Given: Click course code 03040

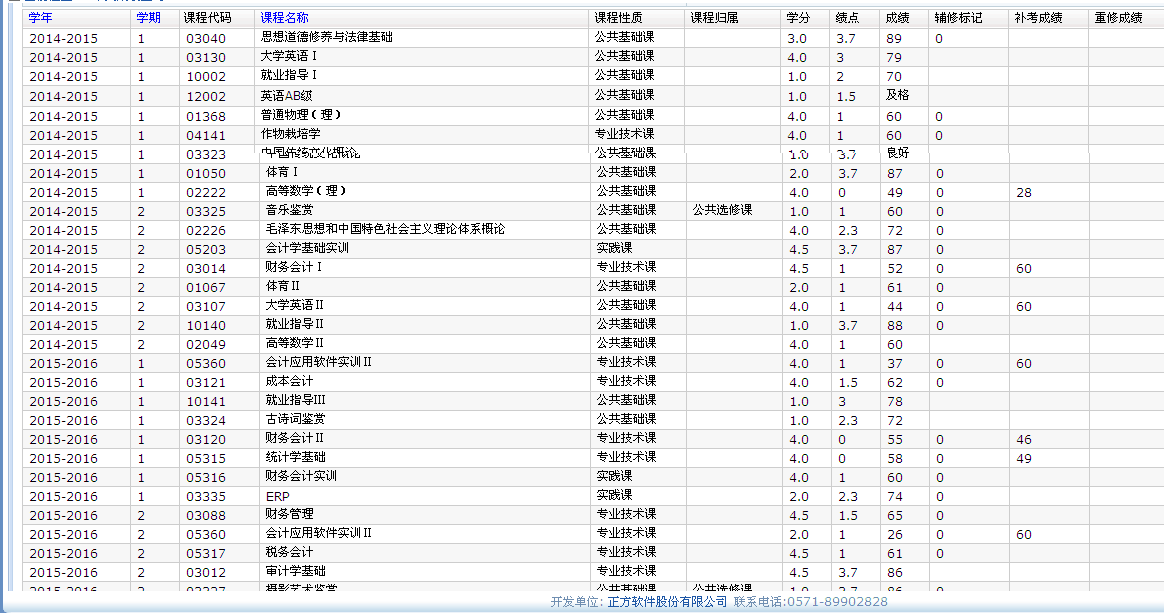Looking at the screenshot, I should [206, 39].
